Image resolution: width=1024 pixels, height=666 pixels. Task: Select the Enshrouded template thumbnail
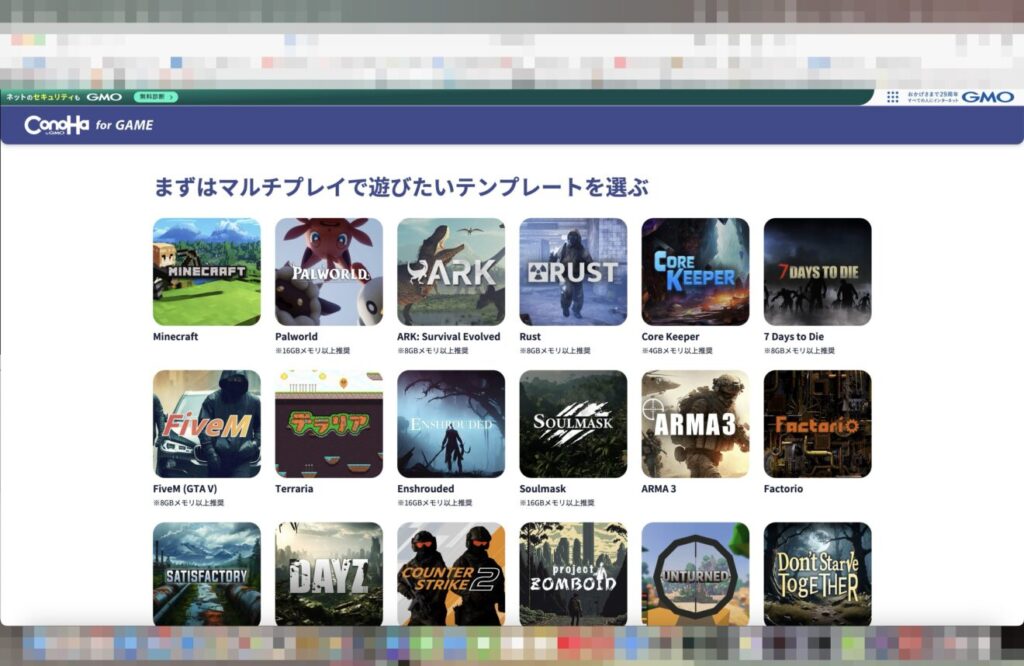pos(451,424)
